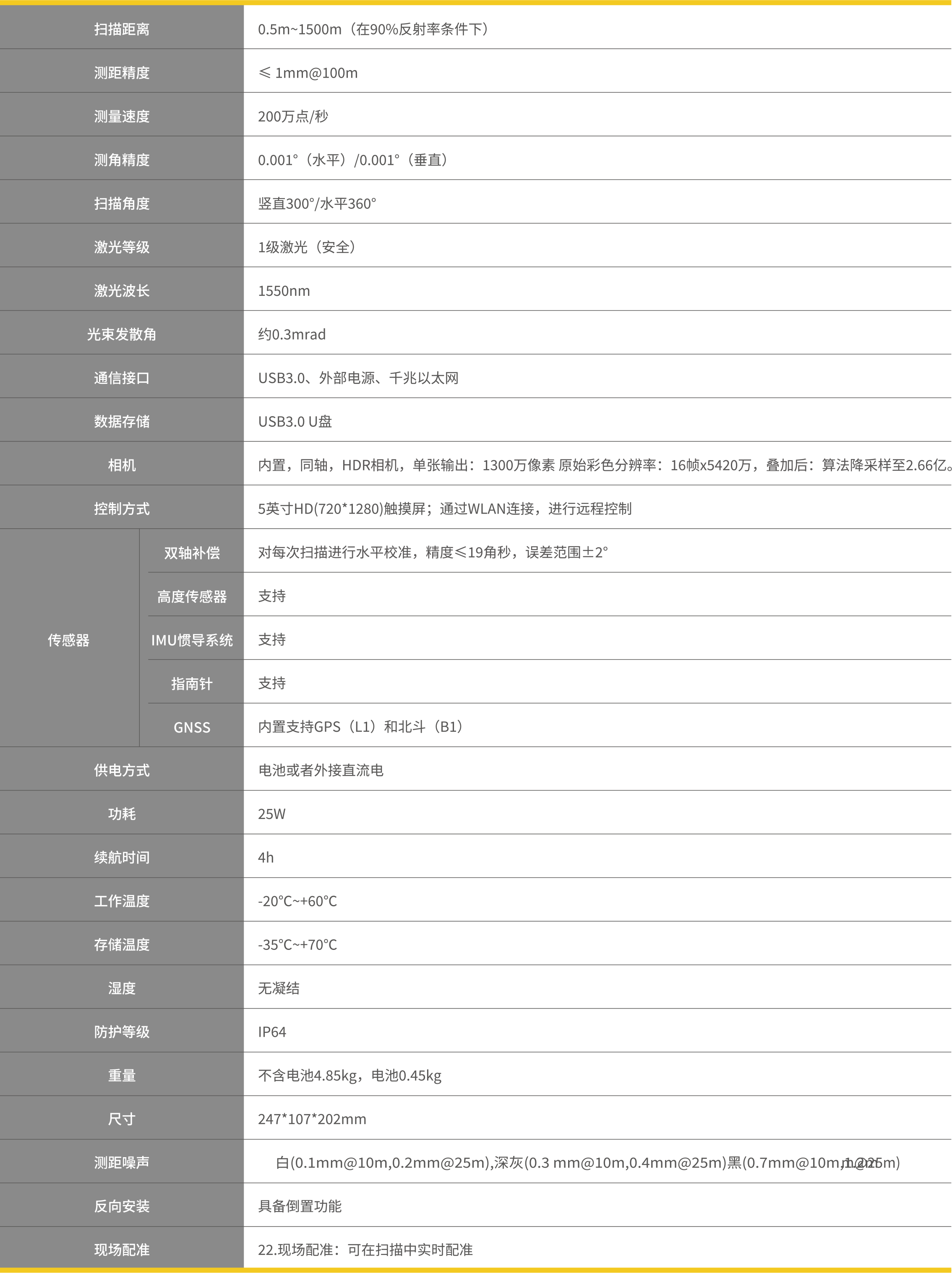The width and height of the screenshot is (952, 1273).
Task: Select the 传感器 category cell
Action: [68, 640]
